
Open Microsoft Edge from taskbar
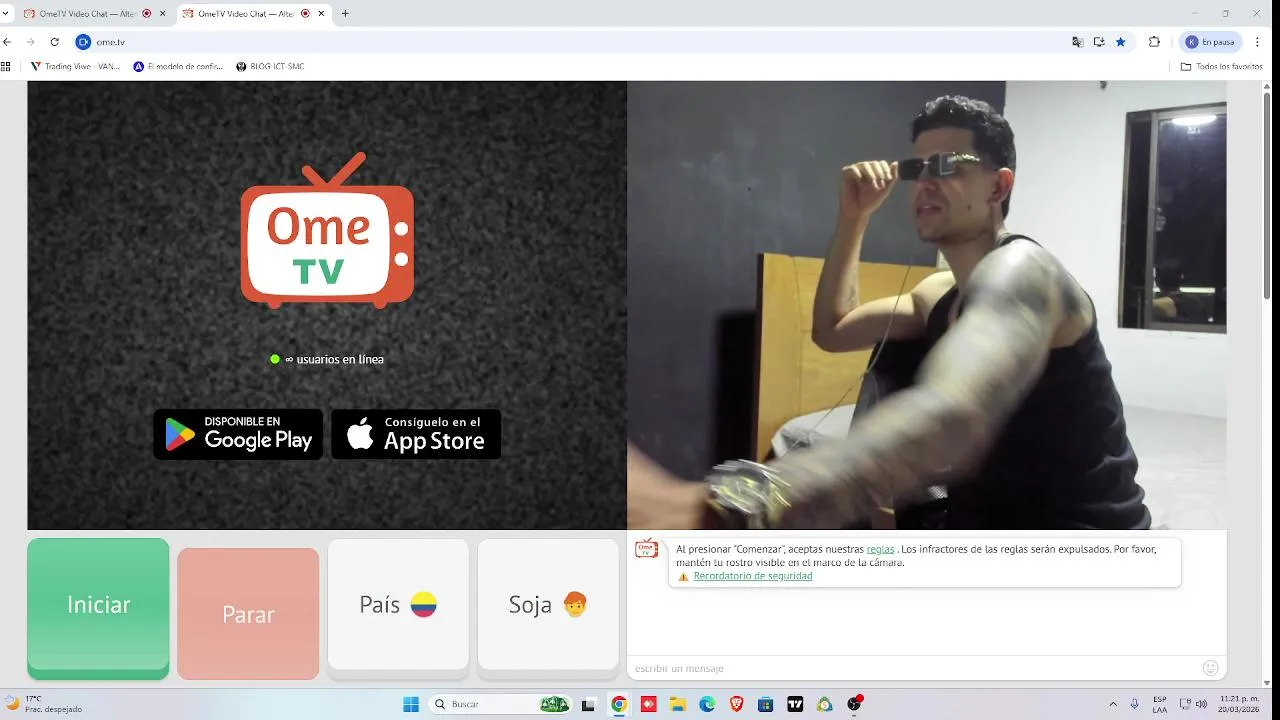coord(707,704)
